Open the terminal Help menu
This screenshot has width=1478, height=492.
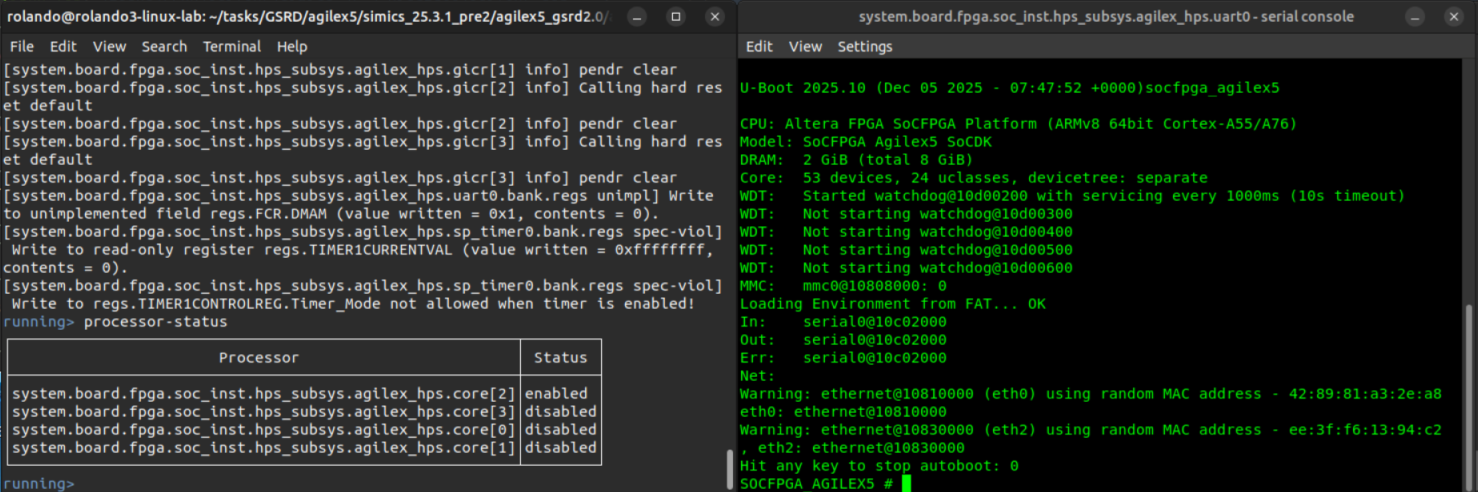coord(292,47)
